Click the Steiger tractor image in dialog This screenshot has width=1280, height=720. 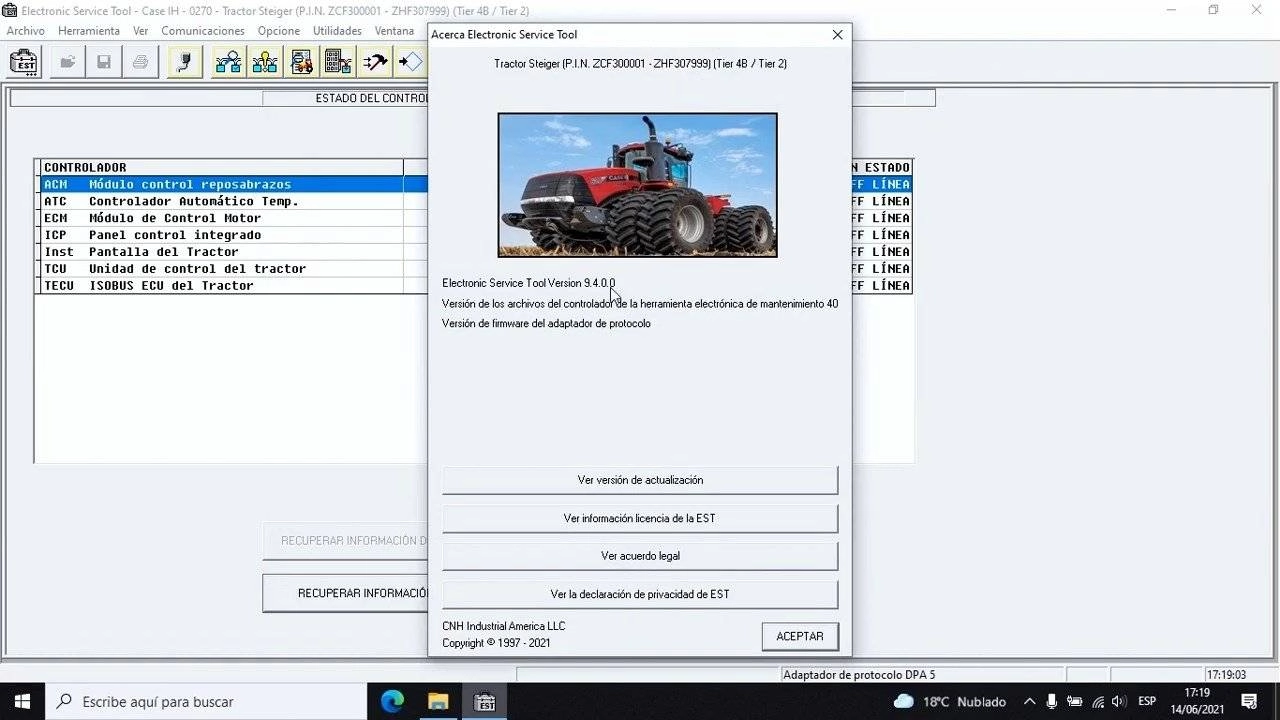[637, 185]
